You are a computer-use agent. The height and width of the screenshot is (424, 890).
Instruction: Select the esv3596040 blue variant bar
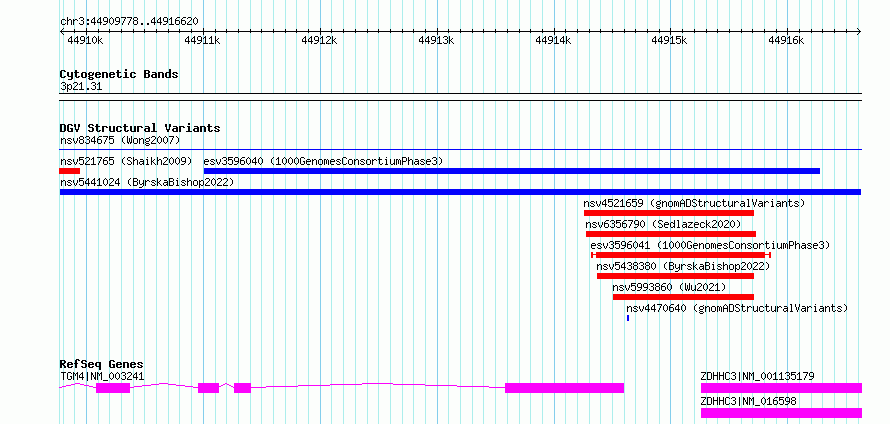(512, 171)
